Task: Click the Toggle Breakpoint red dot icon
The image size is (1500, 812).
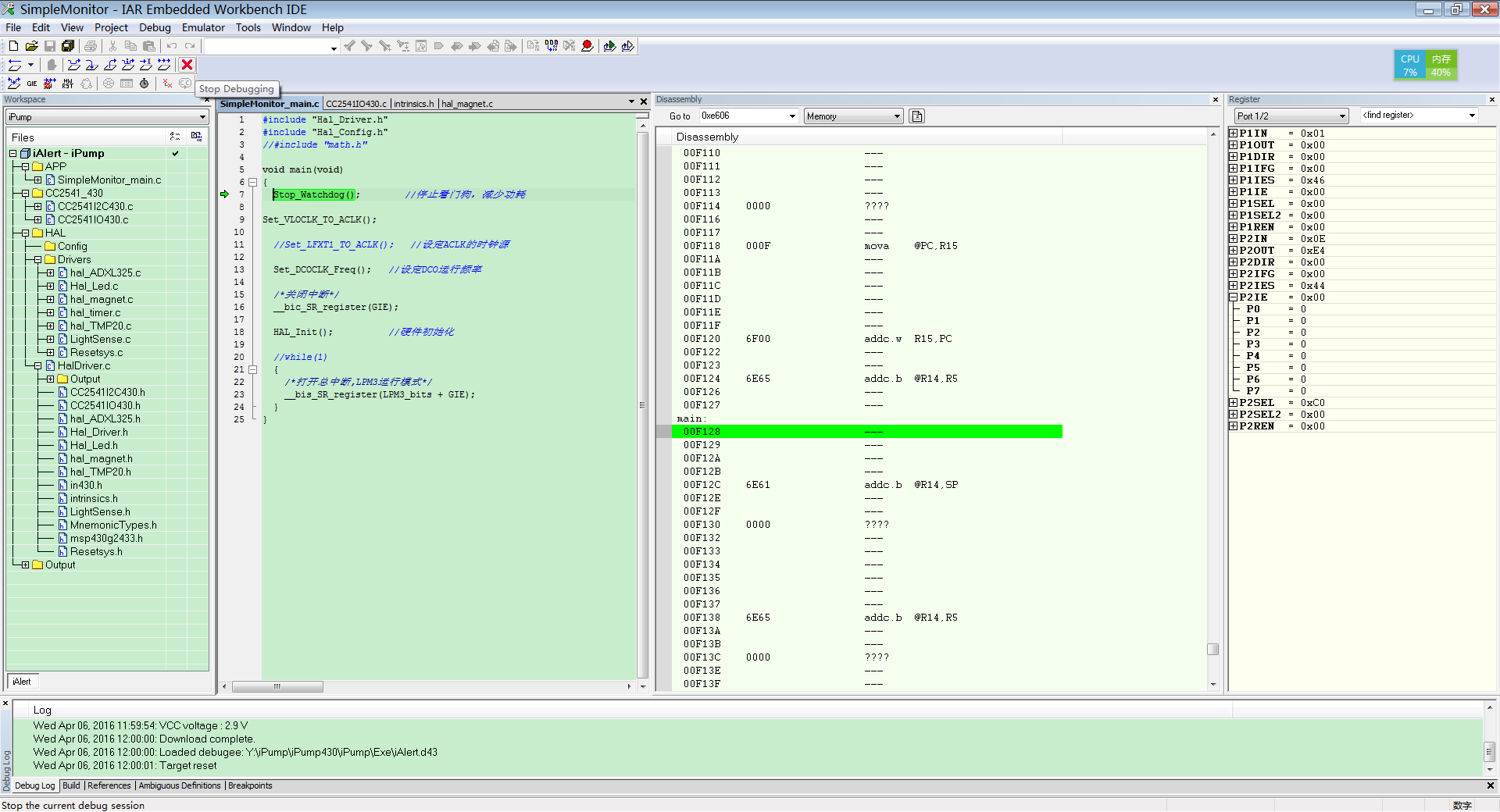Action: [x=587, y=46]
